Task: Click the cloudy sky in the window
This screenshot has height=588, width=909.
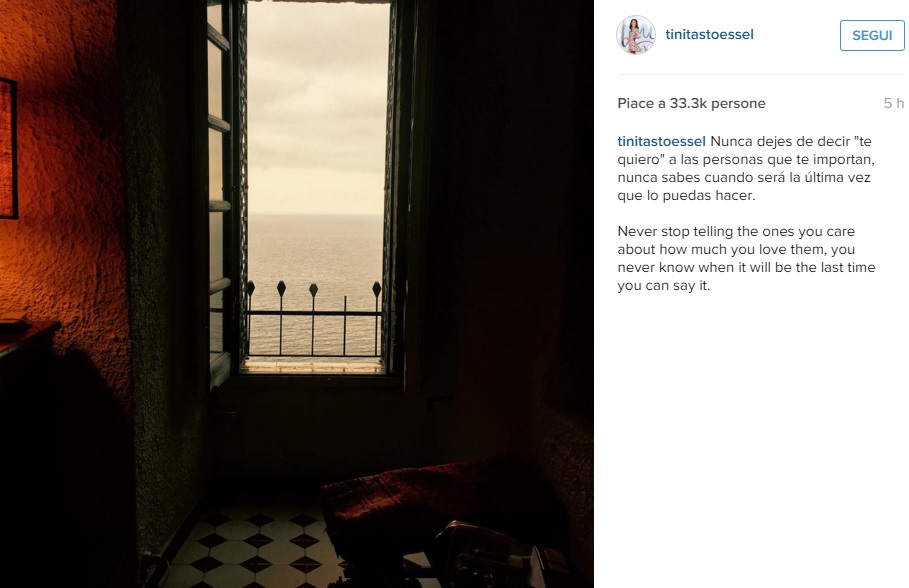Action: pyautogui.click(x=318, y=107)
